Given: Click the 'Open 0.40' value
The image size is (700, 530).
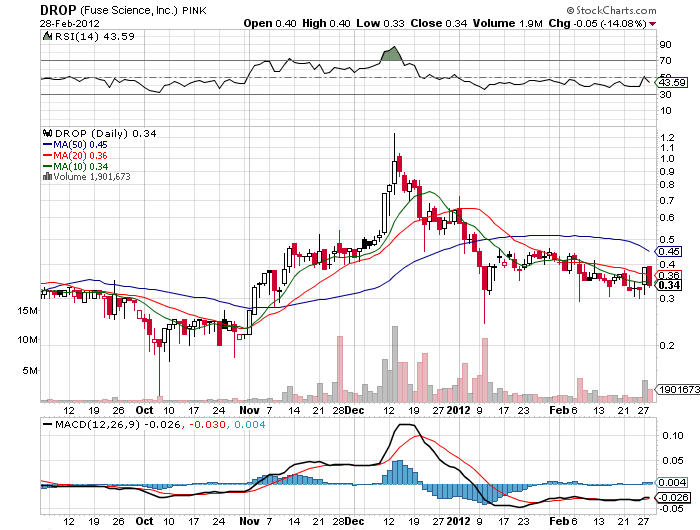Looking at the screenshot, I should (x=270, y=24).
